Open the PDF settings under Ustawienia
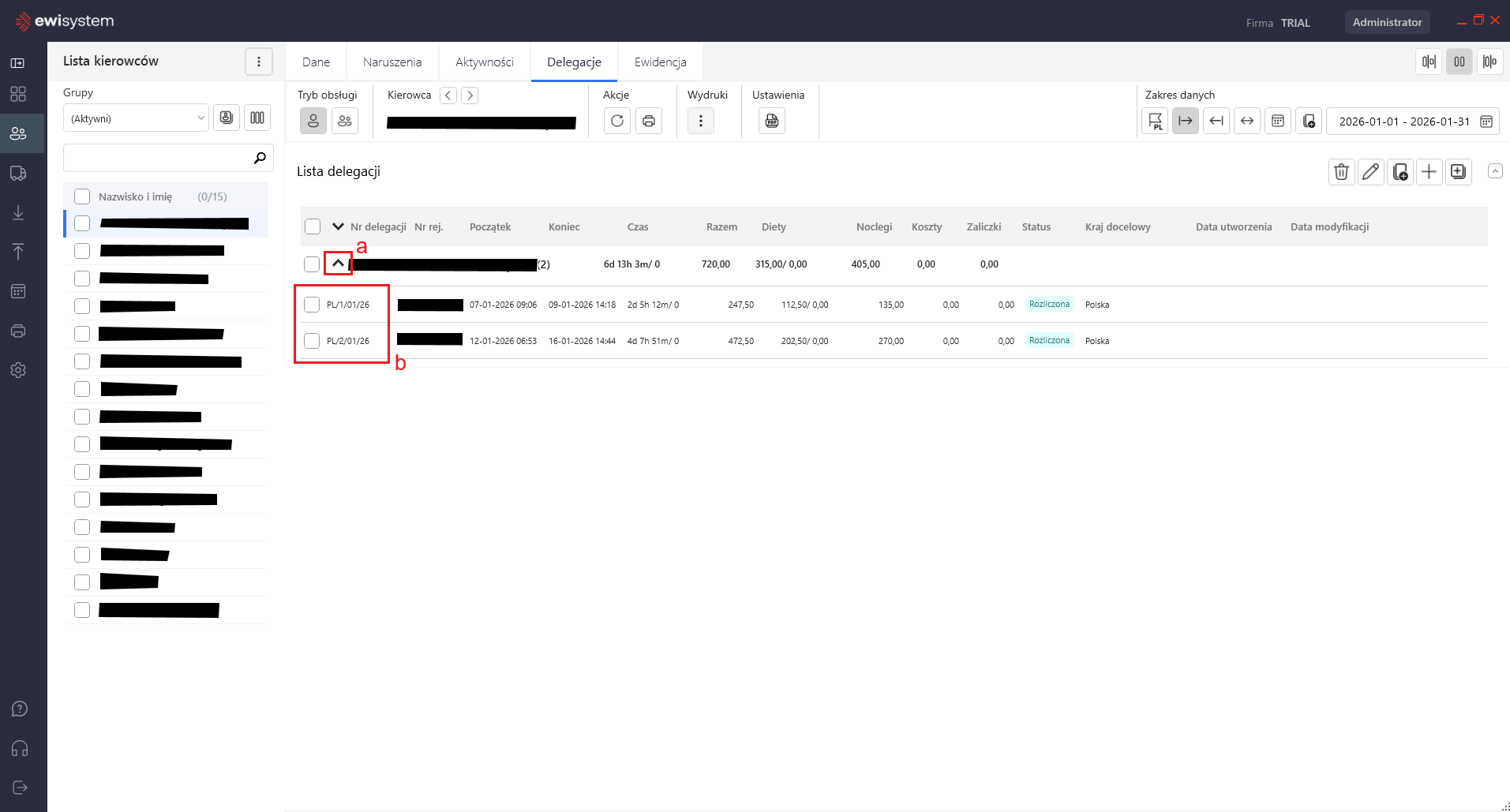 (x=771, y=121)
